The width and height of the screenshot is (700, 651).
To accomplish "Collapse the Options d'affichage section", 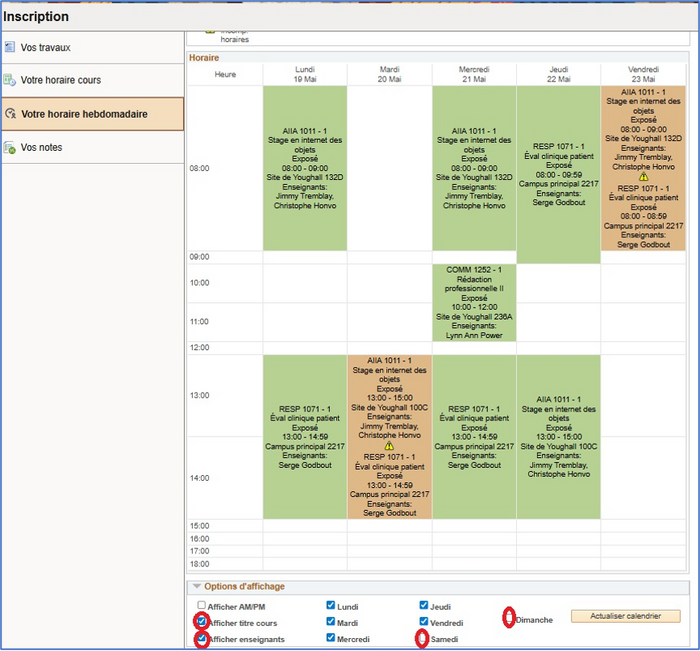I will (x=197, y=587).
